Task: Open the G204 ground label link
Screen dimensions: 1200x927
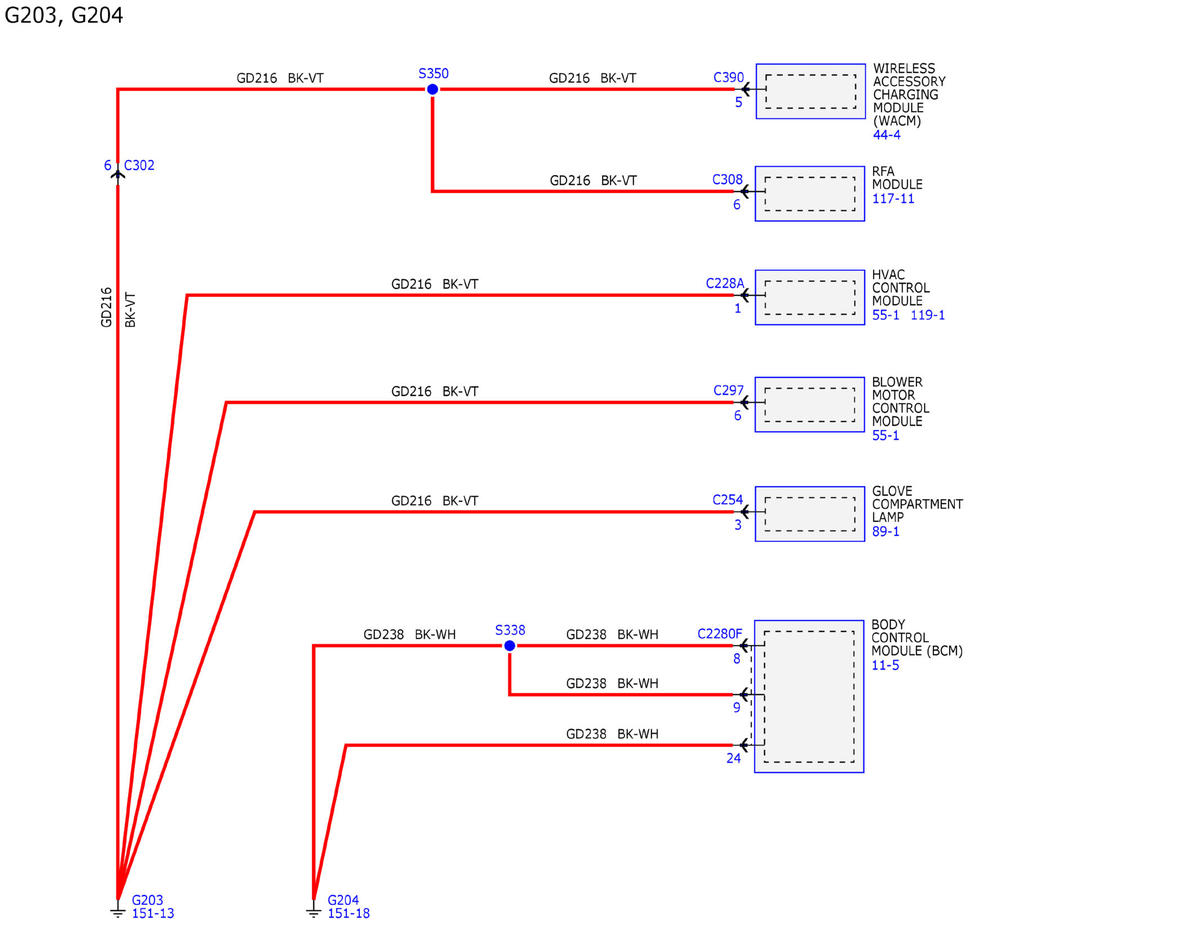Action: [344, 899]
